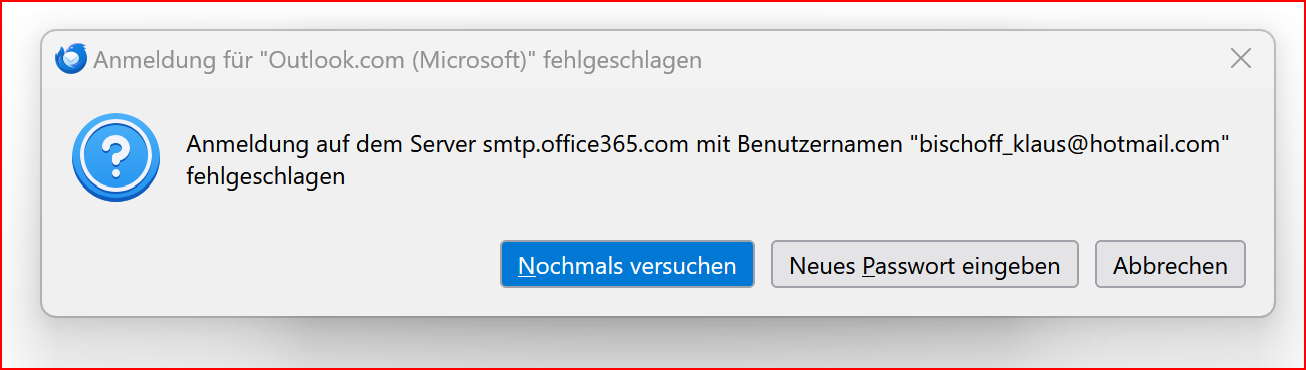Image resolution: width=1306 pixels, height=370 pixels.
Task: Click the server name smtp.office365.com
Action: point(586,143)
